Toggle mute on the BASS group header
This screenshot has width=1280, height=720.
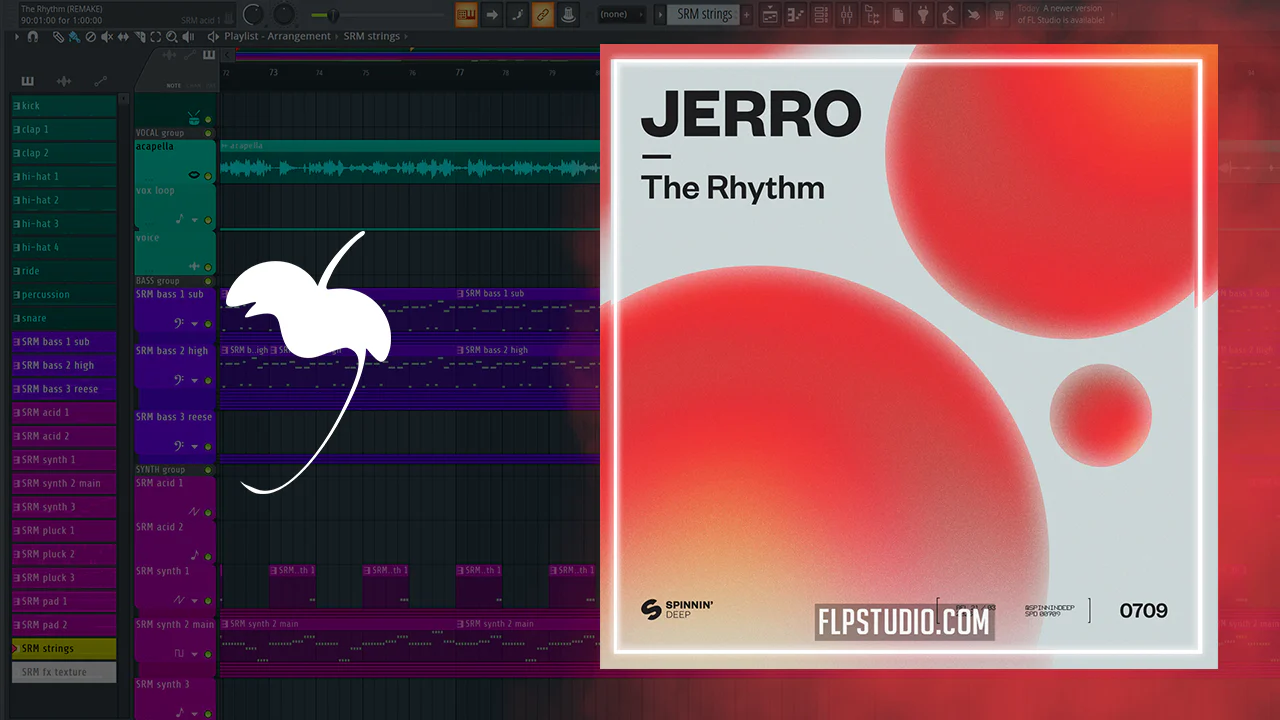pyautogui.click(x=208, y=282)
